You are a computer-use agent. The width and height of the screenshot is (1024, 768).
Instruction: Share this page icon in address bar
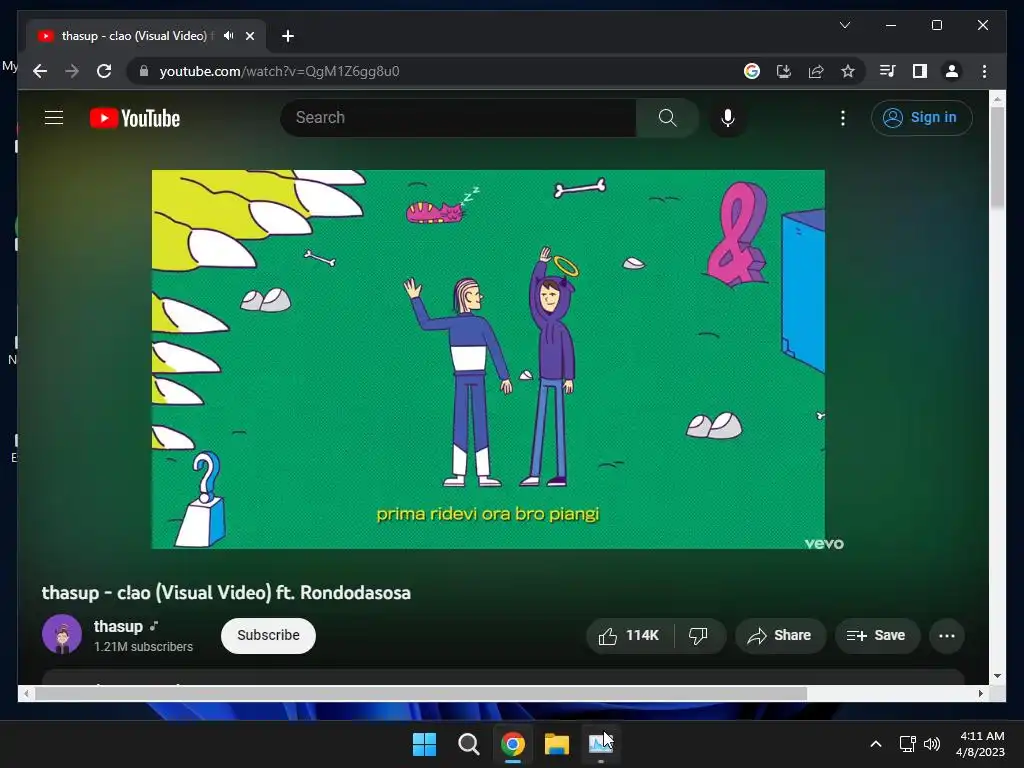coord(816,71)
